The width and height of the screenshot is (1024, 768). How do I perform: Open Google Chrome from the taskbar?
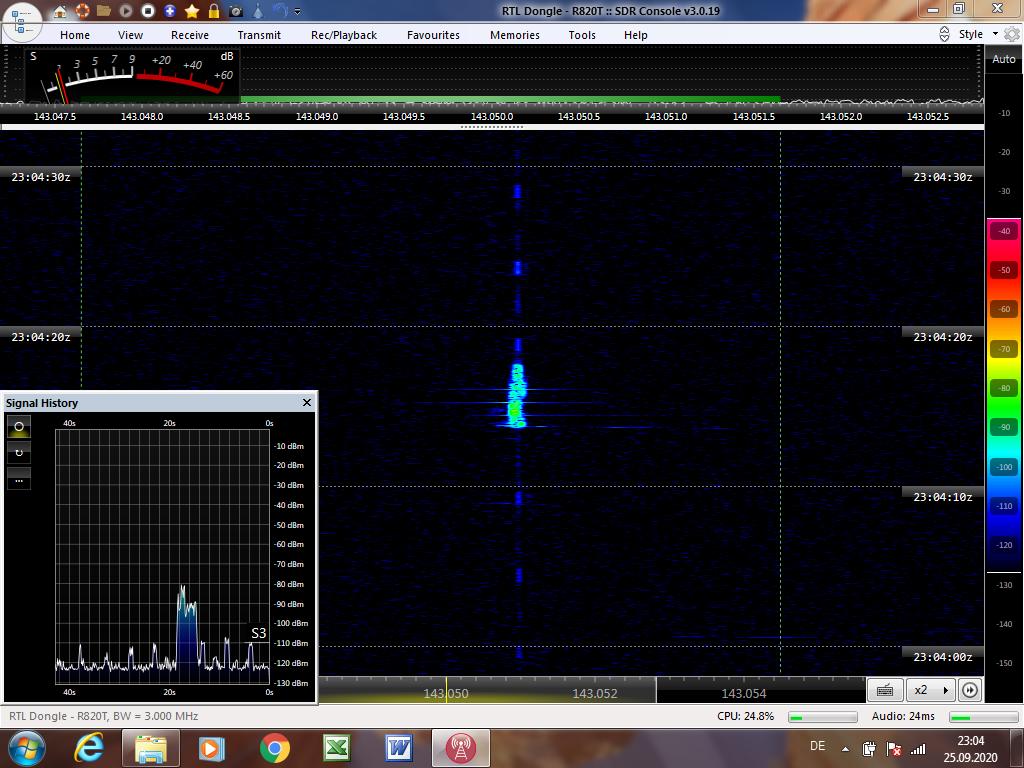(274, 748)
